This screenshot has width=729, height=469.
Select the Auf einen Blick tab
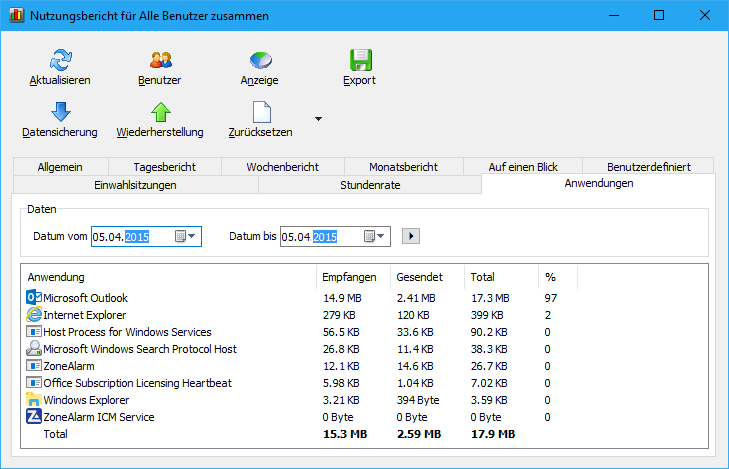(x=523, y=167)
